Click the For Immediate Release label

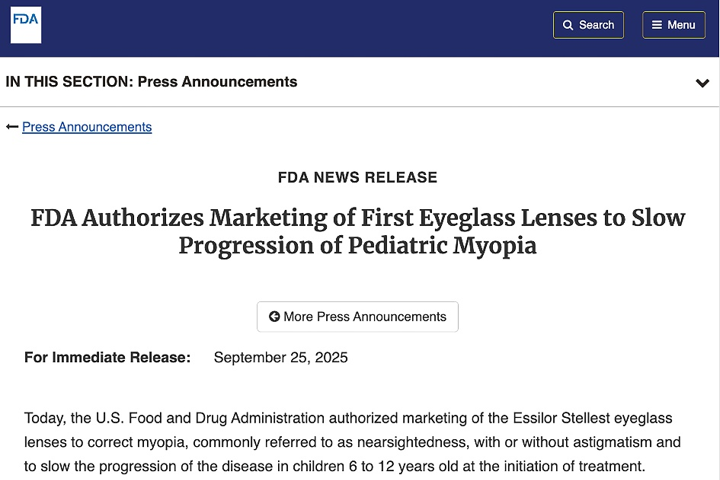[x=107, y=357]
